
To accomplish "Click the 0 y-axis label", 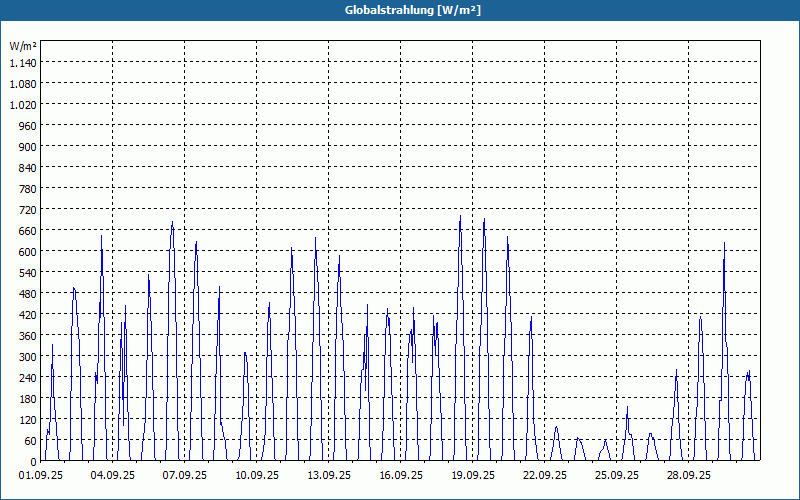I will tap(34, 462).
